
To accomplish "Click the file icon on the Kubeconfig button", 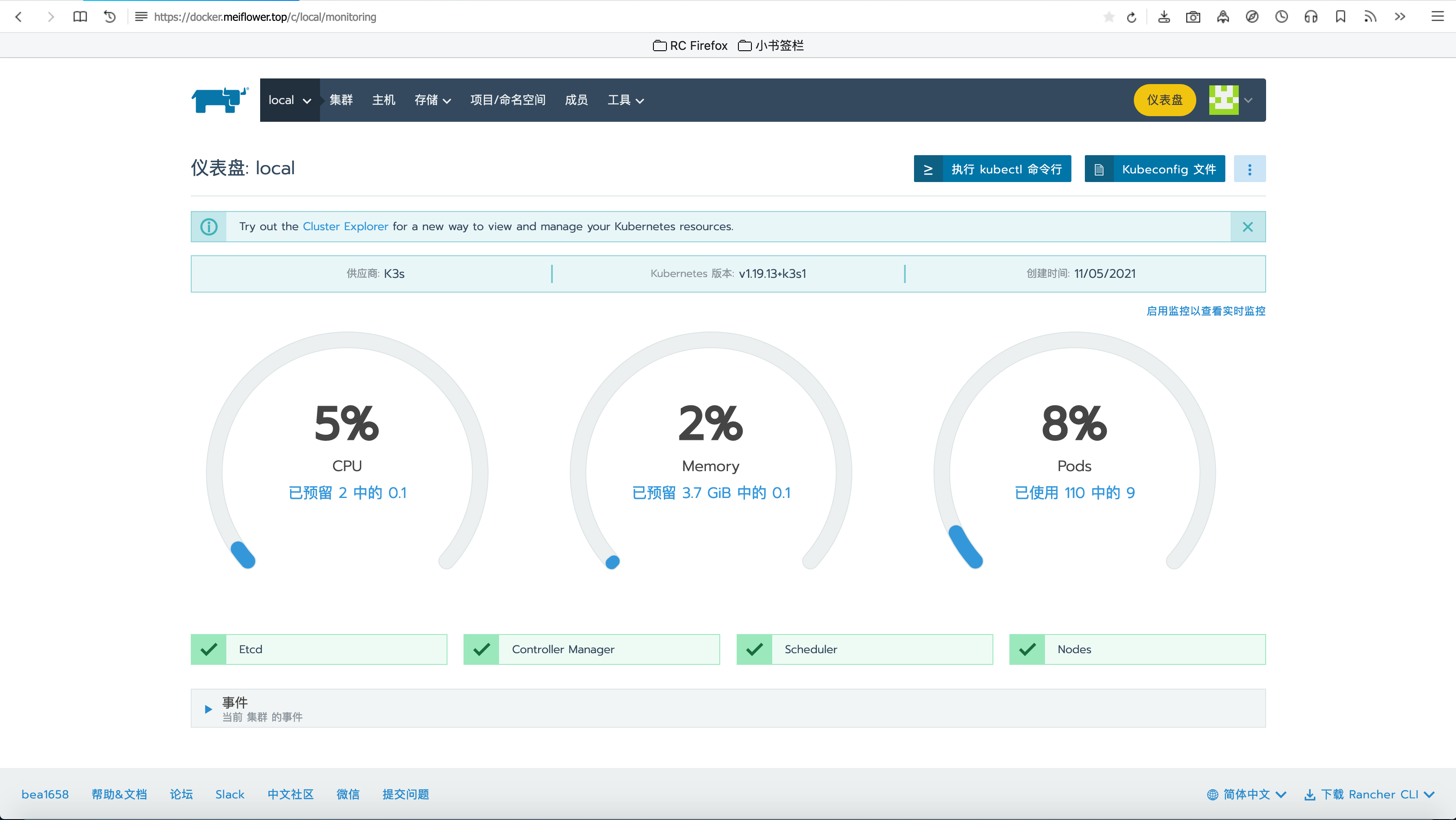I will 1099,169.
